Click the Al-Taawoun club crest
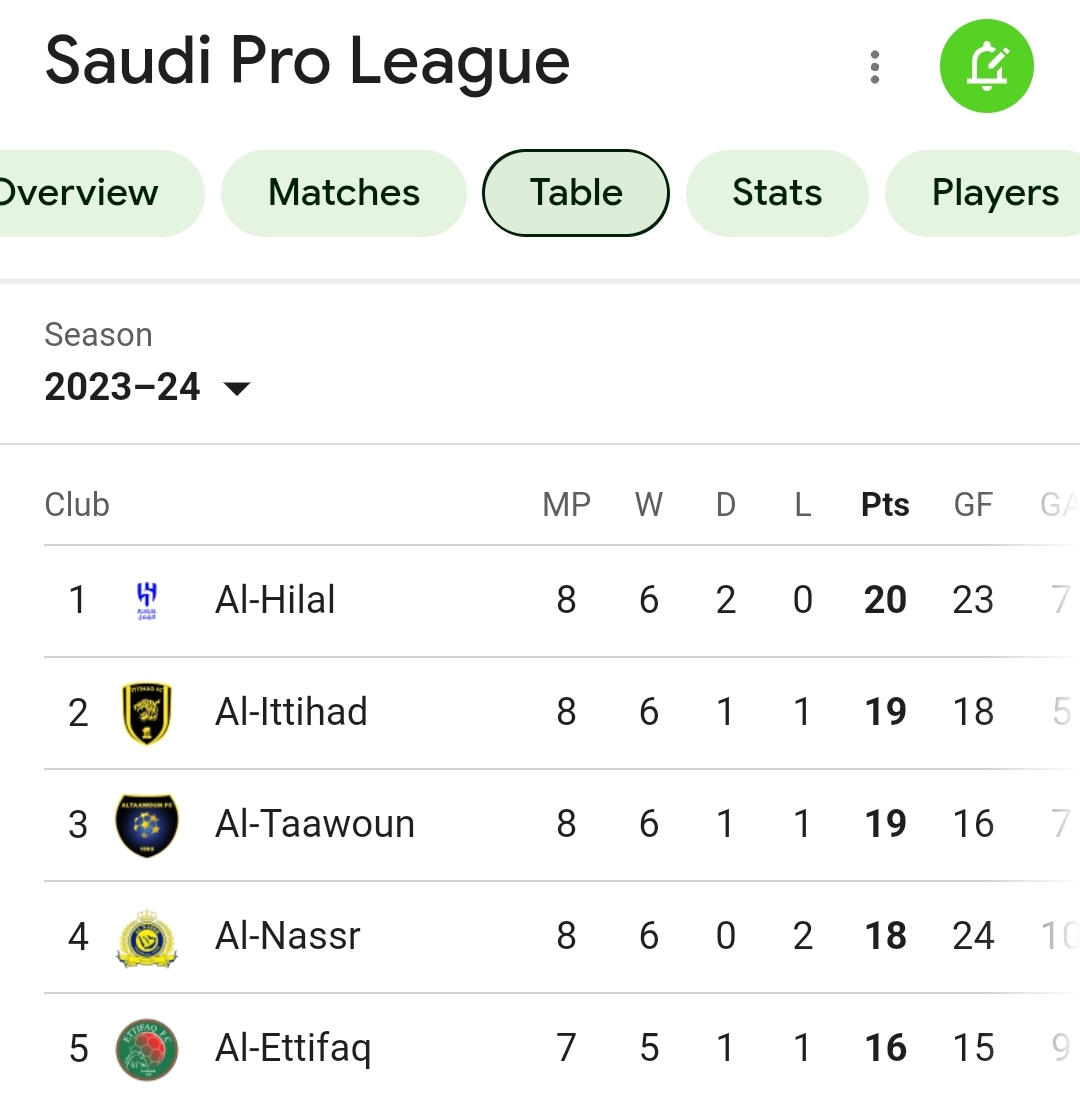The image size is (1080, 1102). tap(147, 825)
